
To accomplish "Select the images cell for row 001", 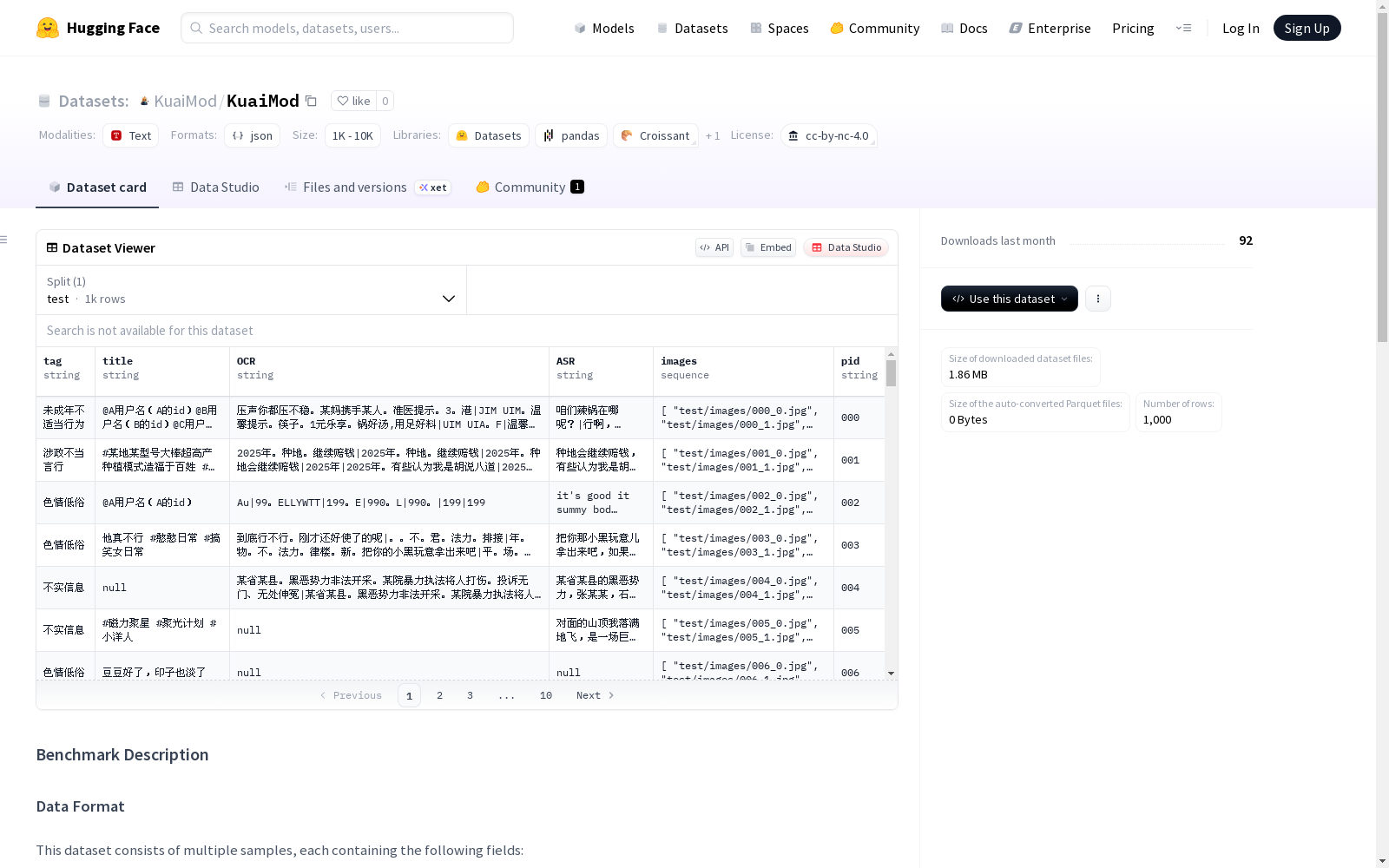I will 744,460.
